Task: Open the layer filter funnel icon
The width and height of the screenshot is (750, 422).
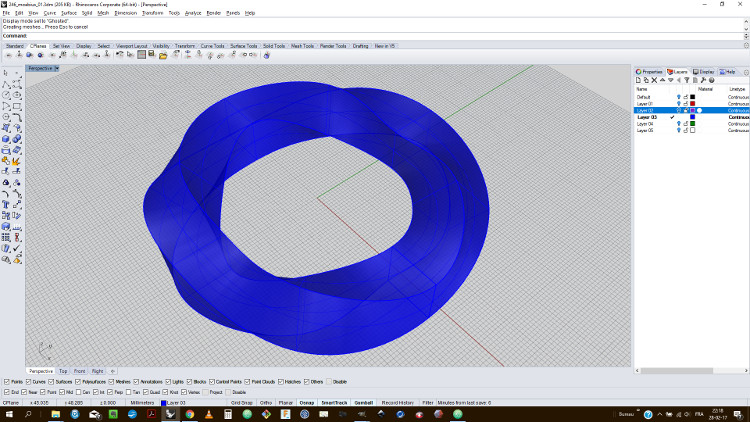Action: (x=687, y=80)
